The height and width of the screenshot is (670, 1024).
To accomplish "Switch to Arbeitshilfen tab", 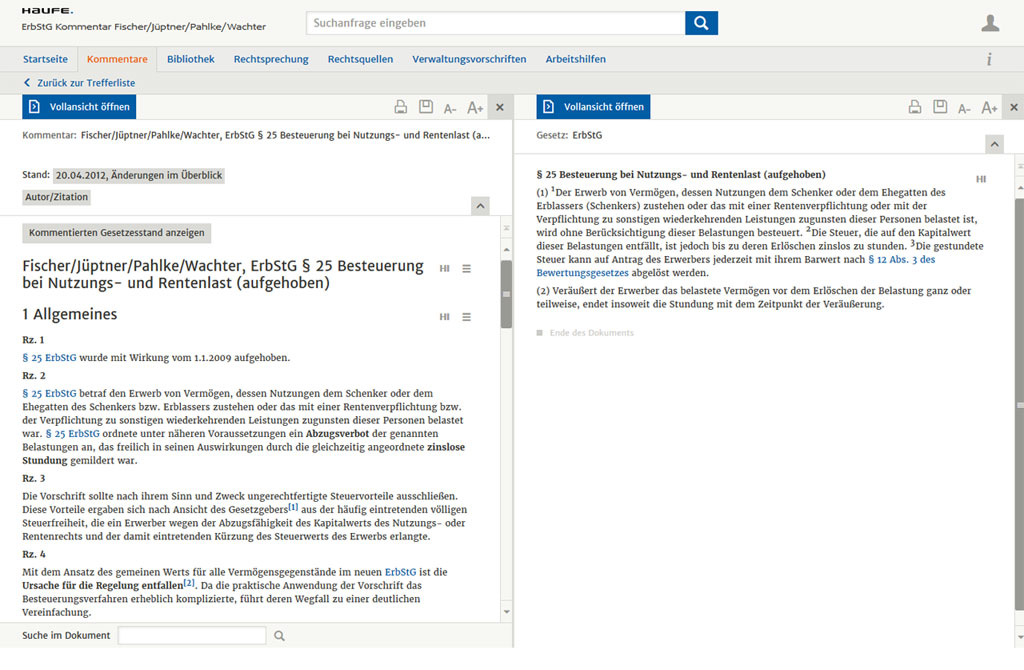I will pyautogui.click(x=575, y=59).
